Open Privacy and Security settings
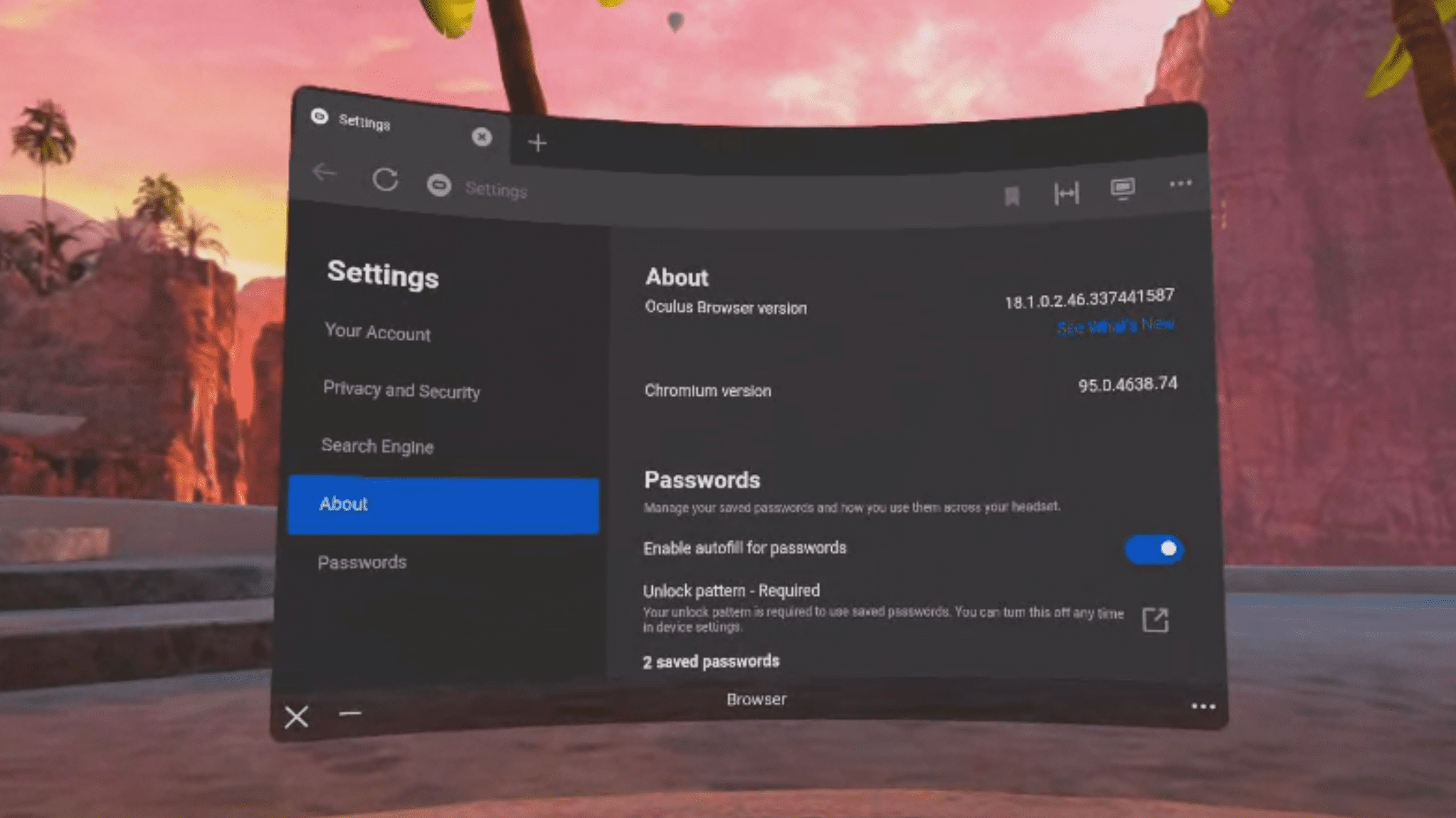The height and width of the screenshot is (818, 1456). point(399,389)
